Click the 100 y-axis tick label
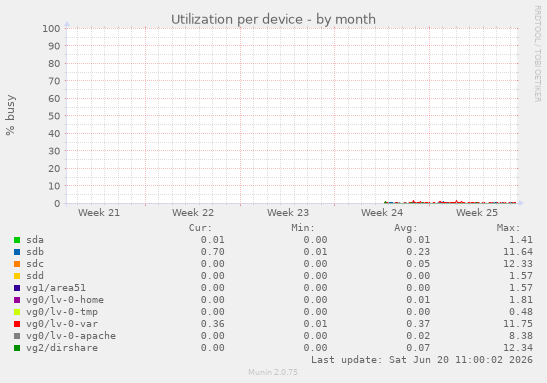Image resolution: width=547 pixels, height=383 pixels. pos(51,29)
